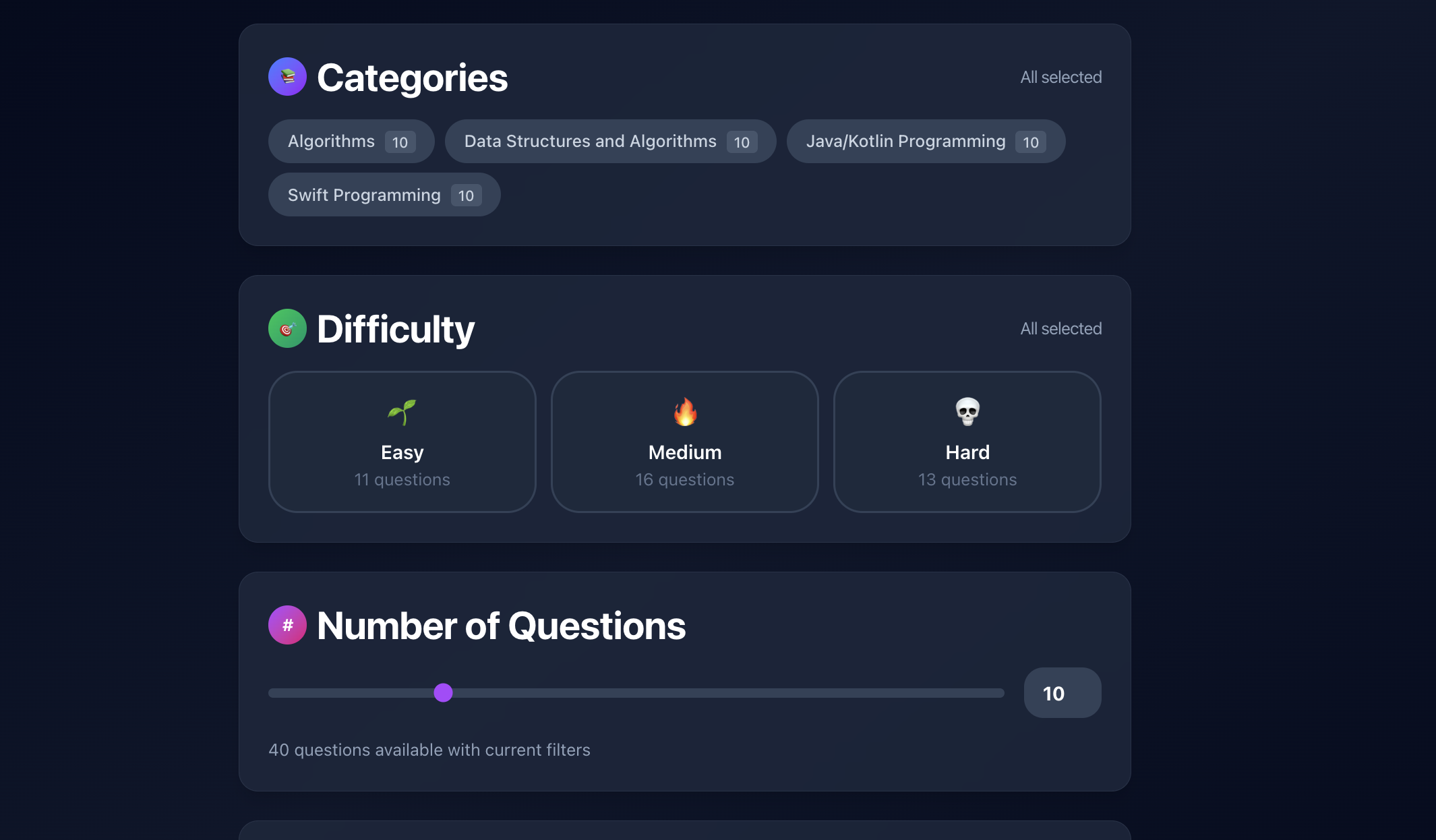This screenshot has height=840, width=1436.
Task: Click the fire icon on the Medium card
Action: pyautogui.click(x=684, y=413)
